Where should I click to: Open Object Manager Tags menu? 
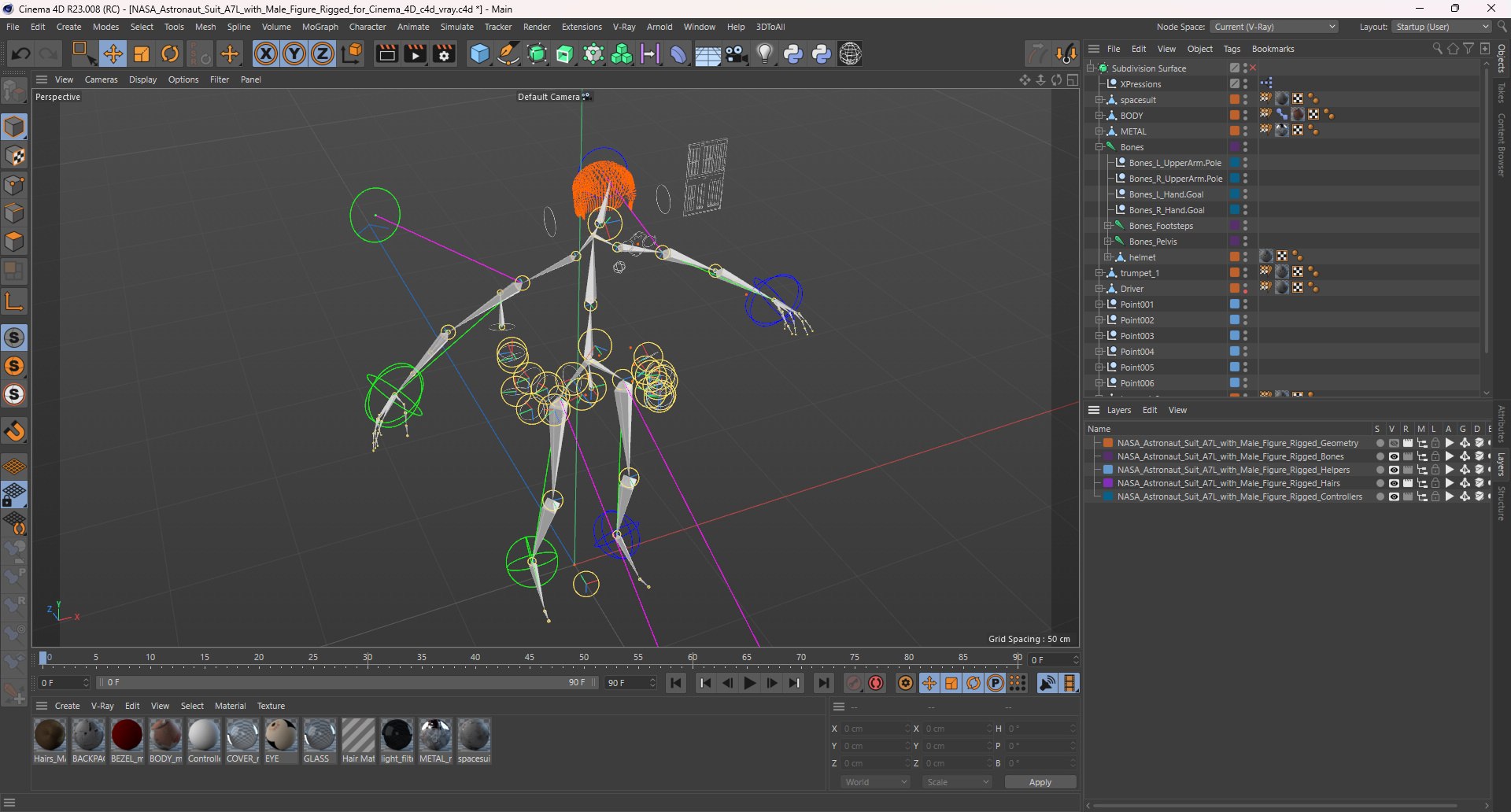click(1232, 49)
